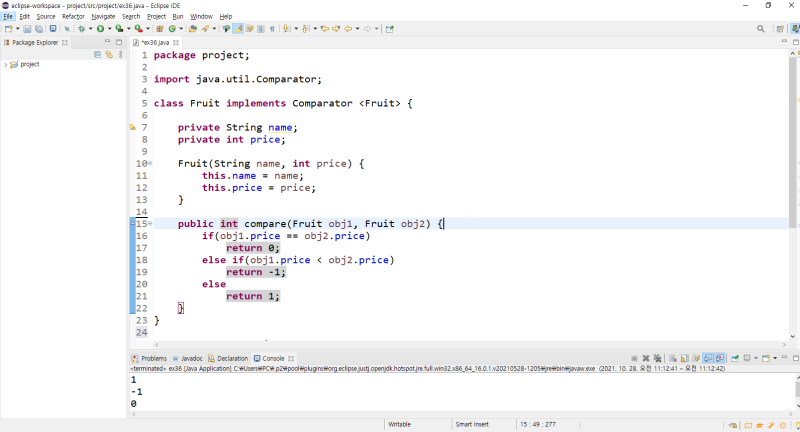
Task: Click Collapse All in Package Explorer
Action: (97, 54)
